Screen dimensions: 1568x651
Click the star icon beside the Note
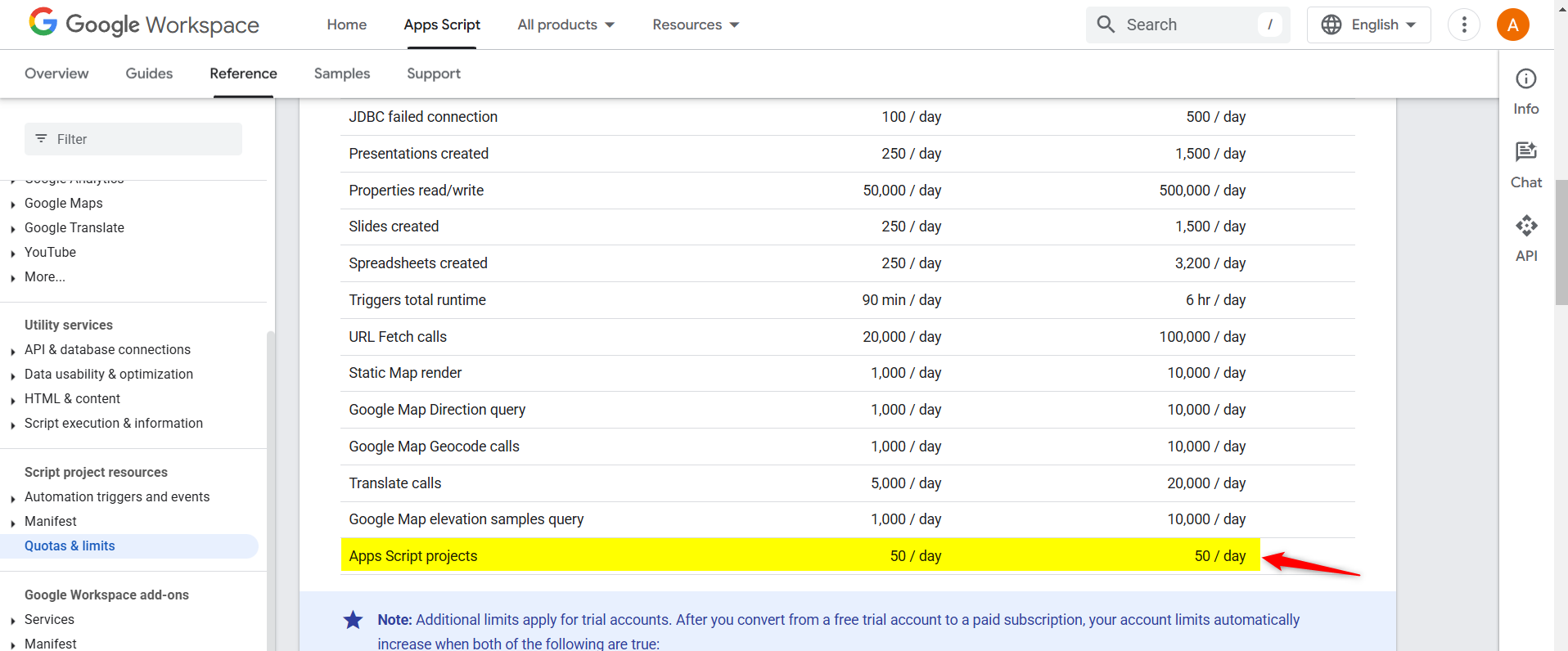click(353, 620)
